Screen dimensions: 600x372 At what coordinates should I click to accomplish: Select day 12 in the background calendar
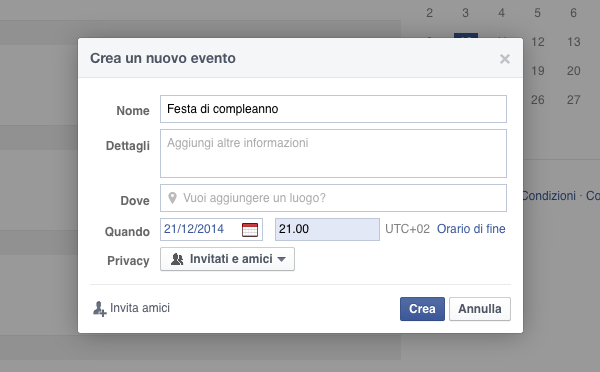[x=538, y=42]
